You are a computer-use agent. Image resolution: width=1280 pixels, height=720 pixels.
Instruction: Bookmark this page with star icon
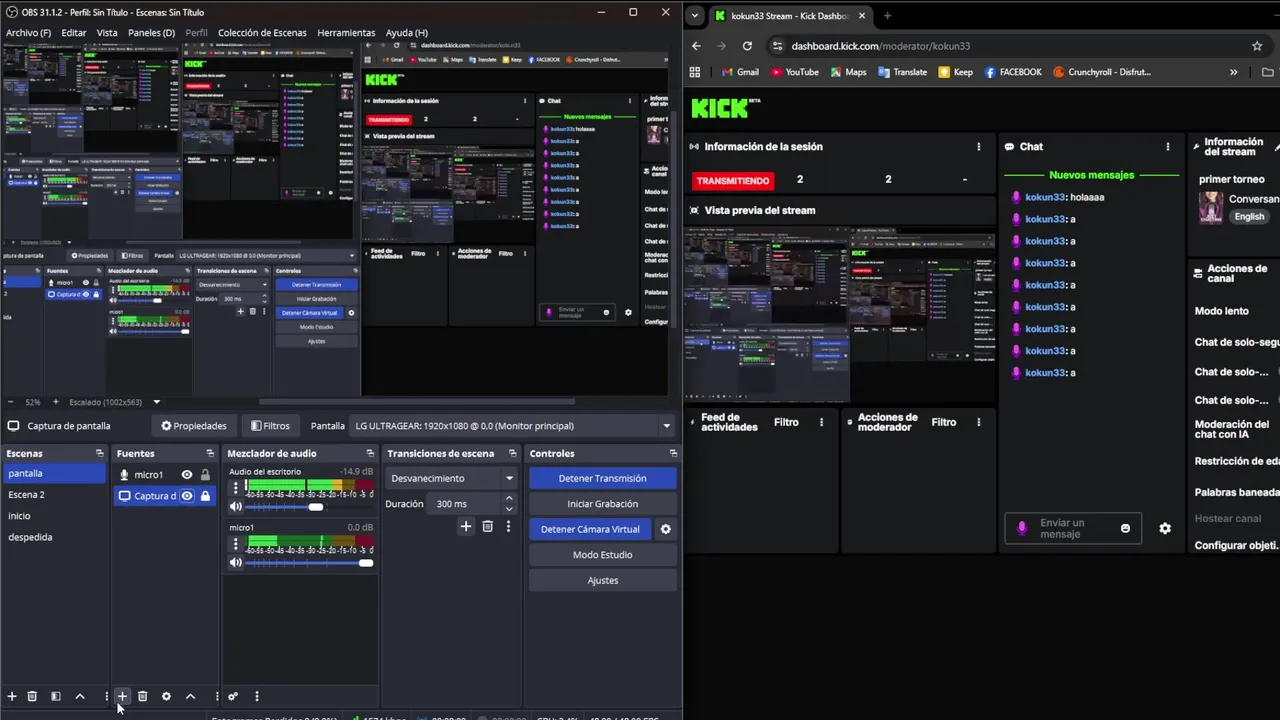click(x=1257, y=46)
